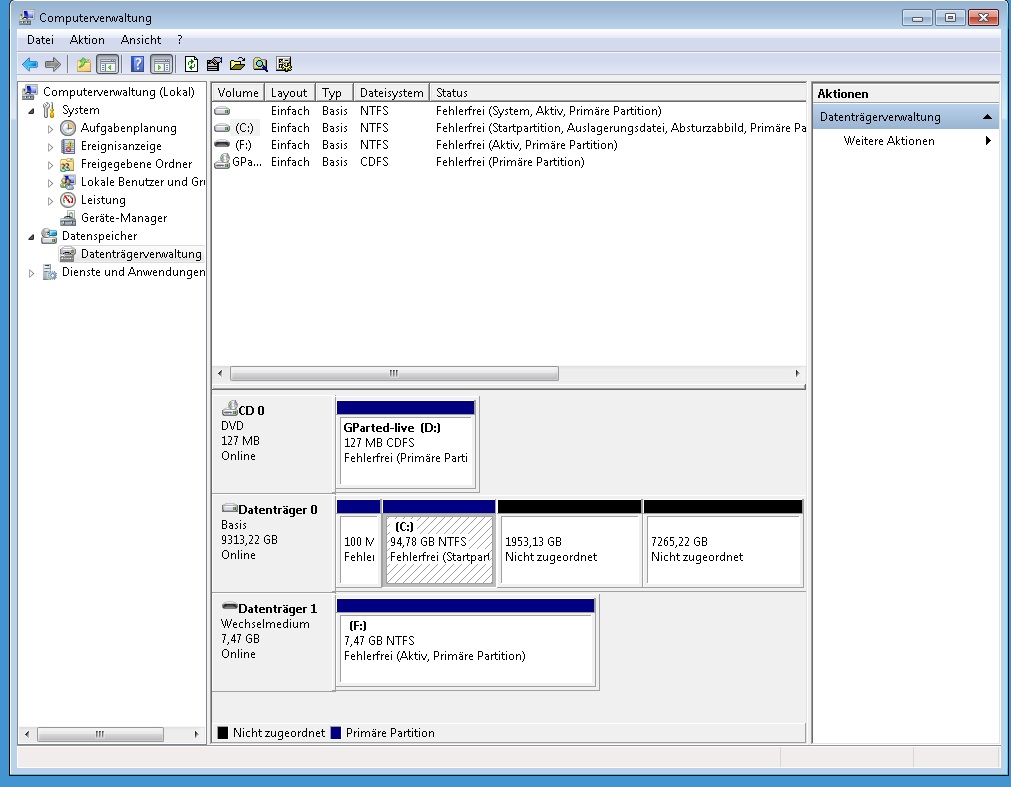Screen dimensions: 1011x787
Task: Select the Leistung icon
Action: 68,200
